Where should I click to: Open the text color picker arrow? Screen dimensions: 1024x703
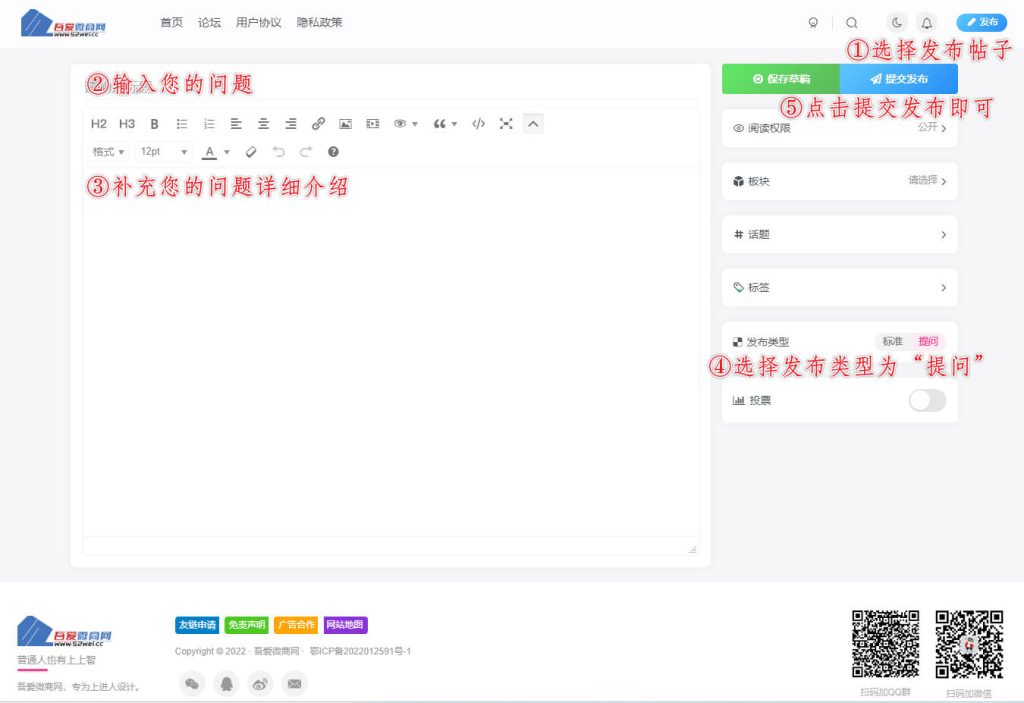227,152
